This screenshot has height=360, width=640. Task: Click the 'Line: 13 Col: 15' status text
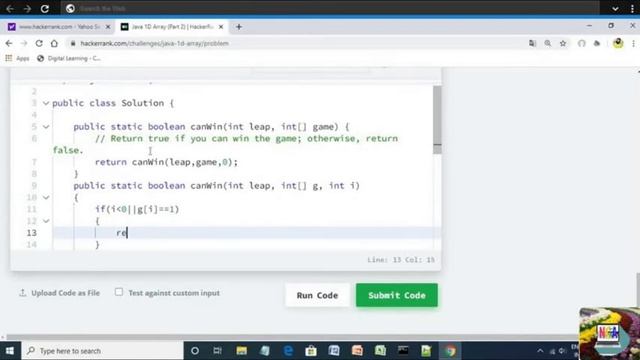(401, 260)
